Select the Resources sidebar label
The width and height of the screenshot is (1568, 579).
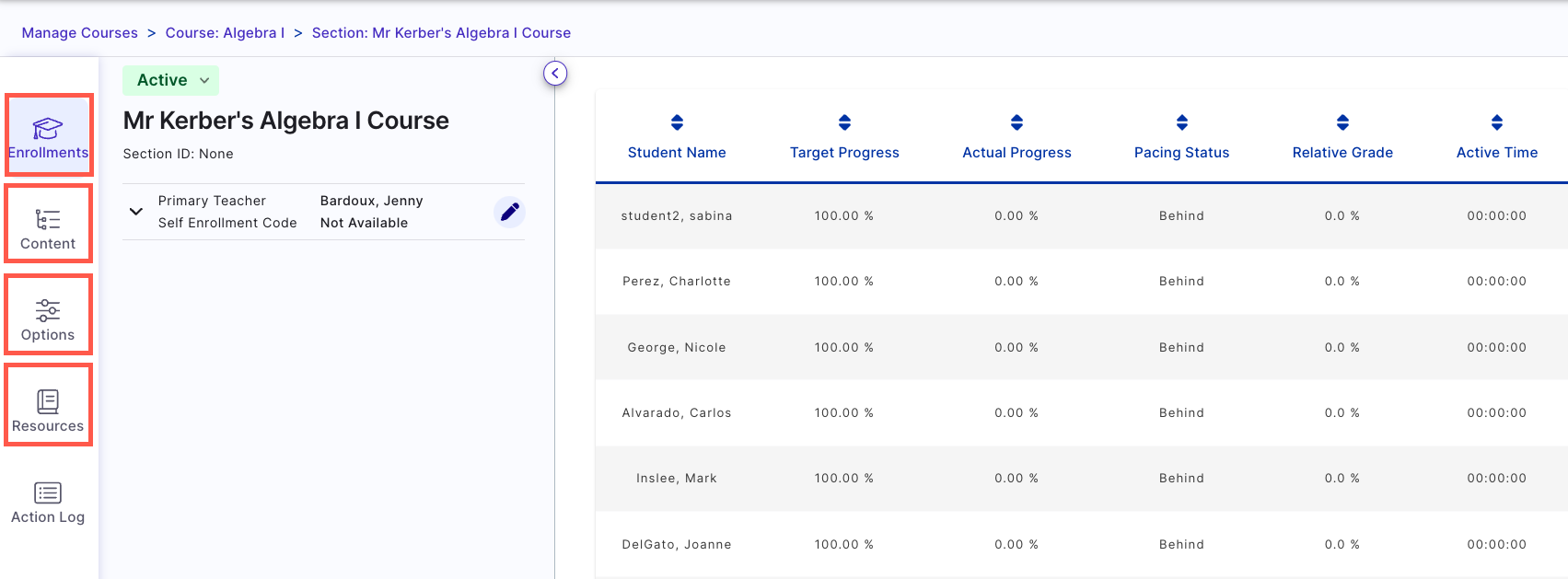click(x=48, y=426)
